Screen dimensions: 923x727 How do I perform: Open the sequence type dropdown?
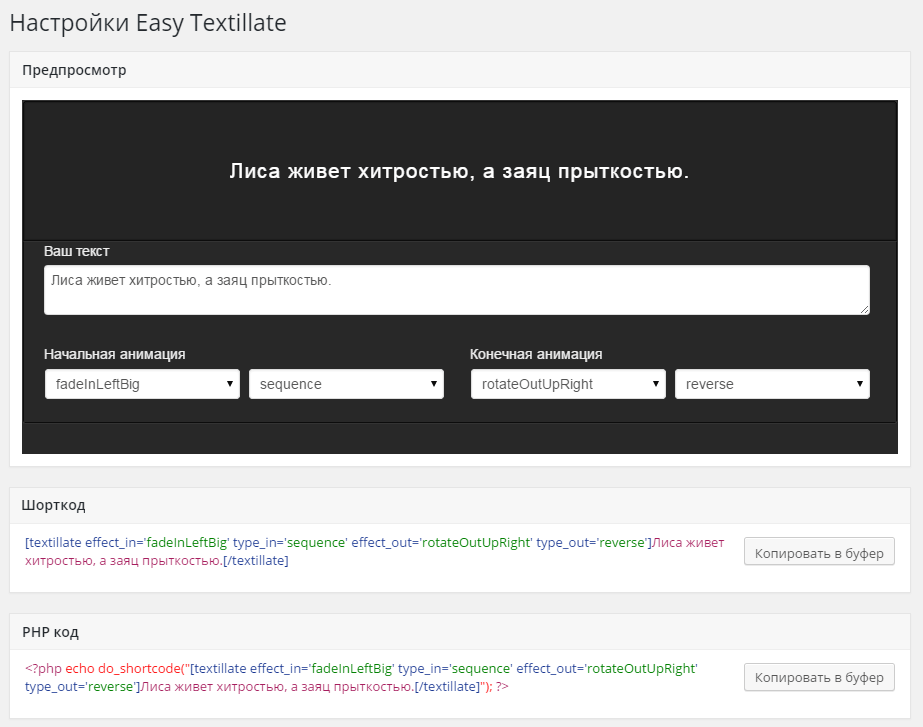(346, 384)
